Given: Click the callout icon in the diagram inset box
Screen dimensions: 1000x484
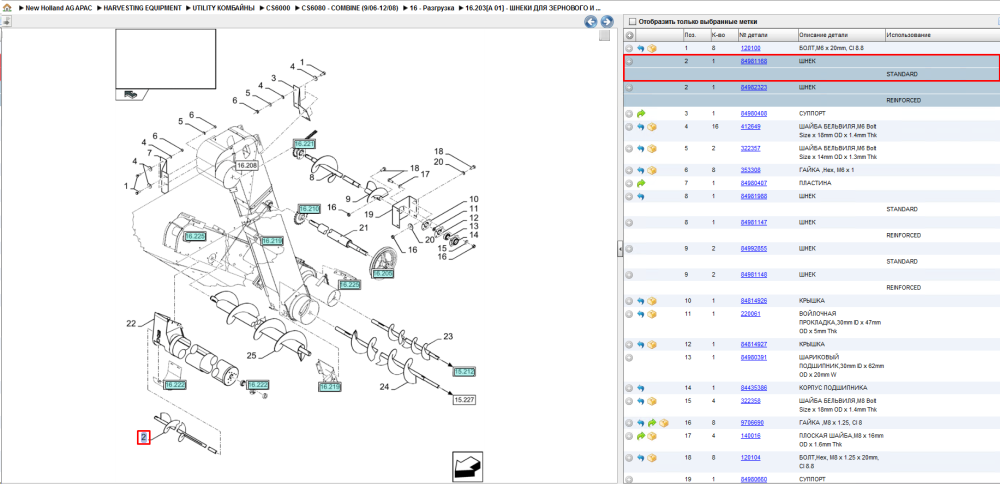Looking at the screenshot, I should (131, 94).
